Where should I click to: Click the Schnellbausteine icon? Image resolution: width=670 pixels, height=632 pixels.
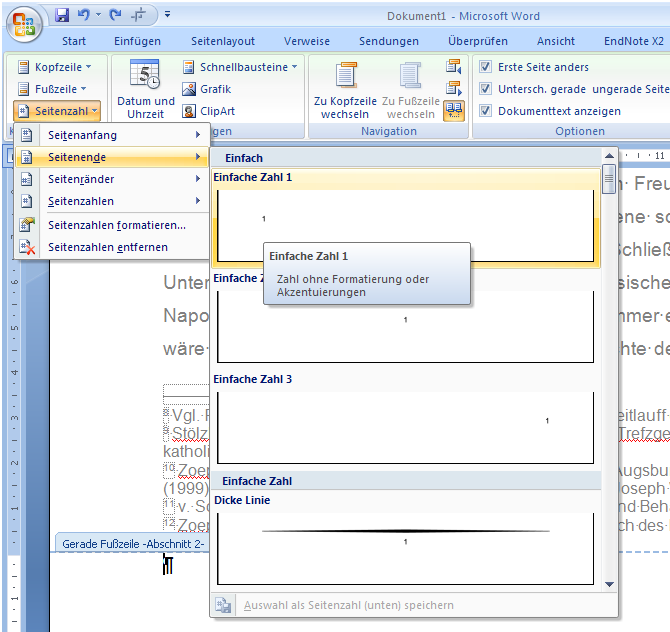(188, 67)
